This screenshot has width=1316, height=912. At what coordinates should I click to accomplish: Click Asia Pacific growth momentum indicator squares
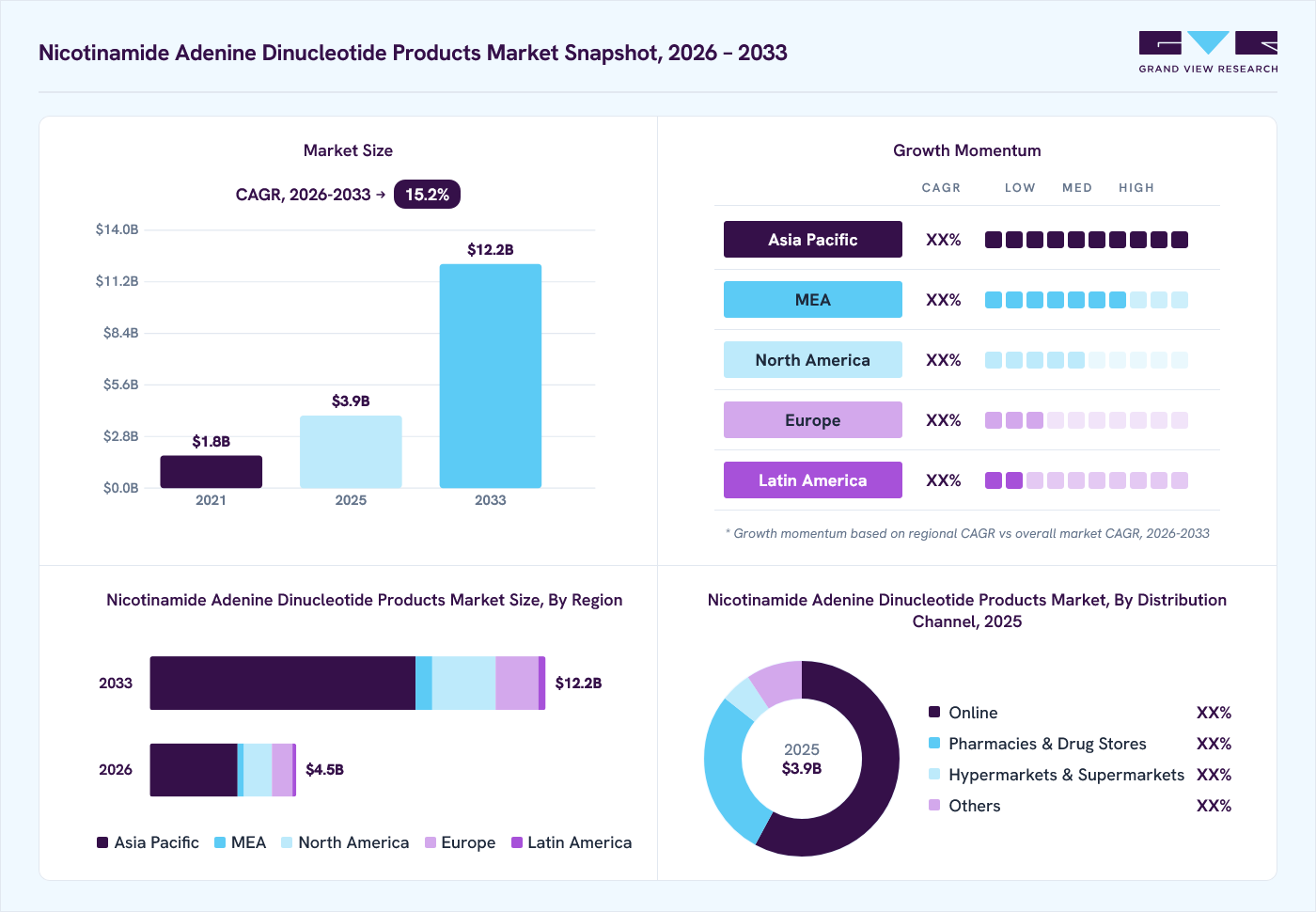click(x=1087, y=240)
